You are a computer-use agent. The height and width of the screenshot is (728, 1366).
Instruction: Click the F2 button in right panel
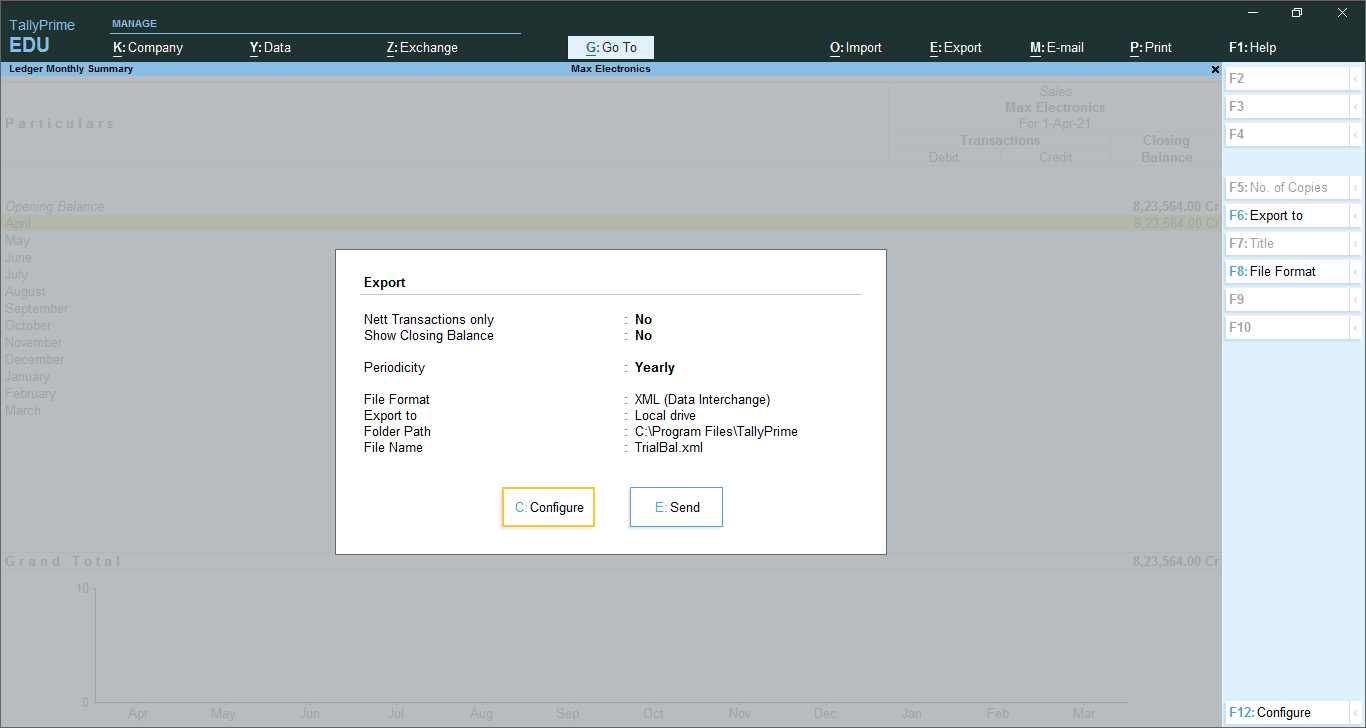(x=1287, y=78)
